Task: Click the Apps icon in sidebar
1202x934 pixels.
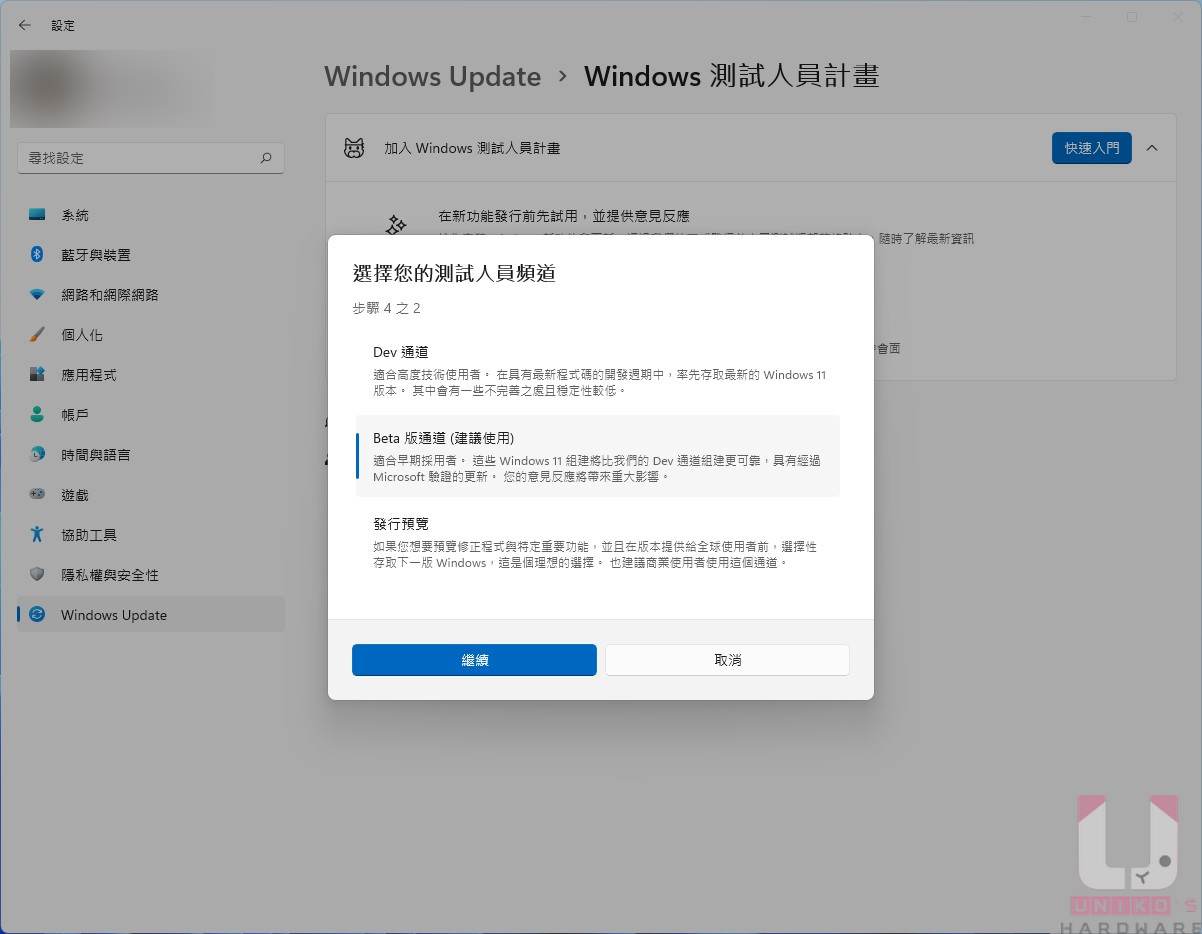Action: [x=37, y=375]
